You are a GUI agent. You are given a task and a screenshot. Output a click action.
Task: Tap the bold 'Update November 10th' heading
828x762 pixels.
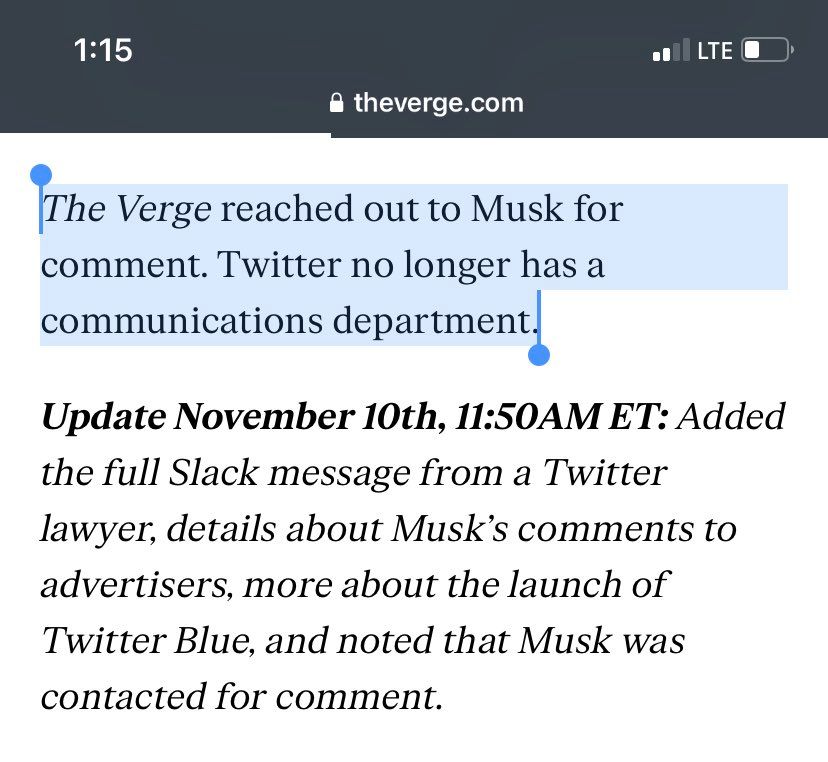(x=240, y=417)
